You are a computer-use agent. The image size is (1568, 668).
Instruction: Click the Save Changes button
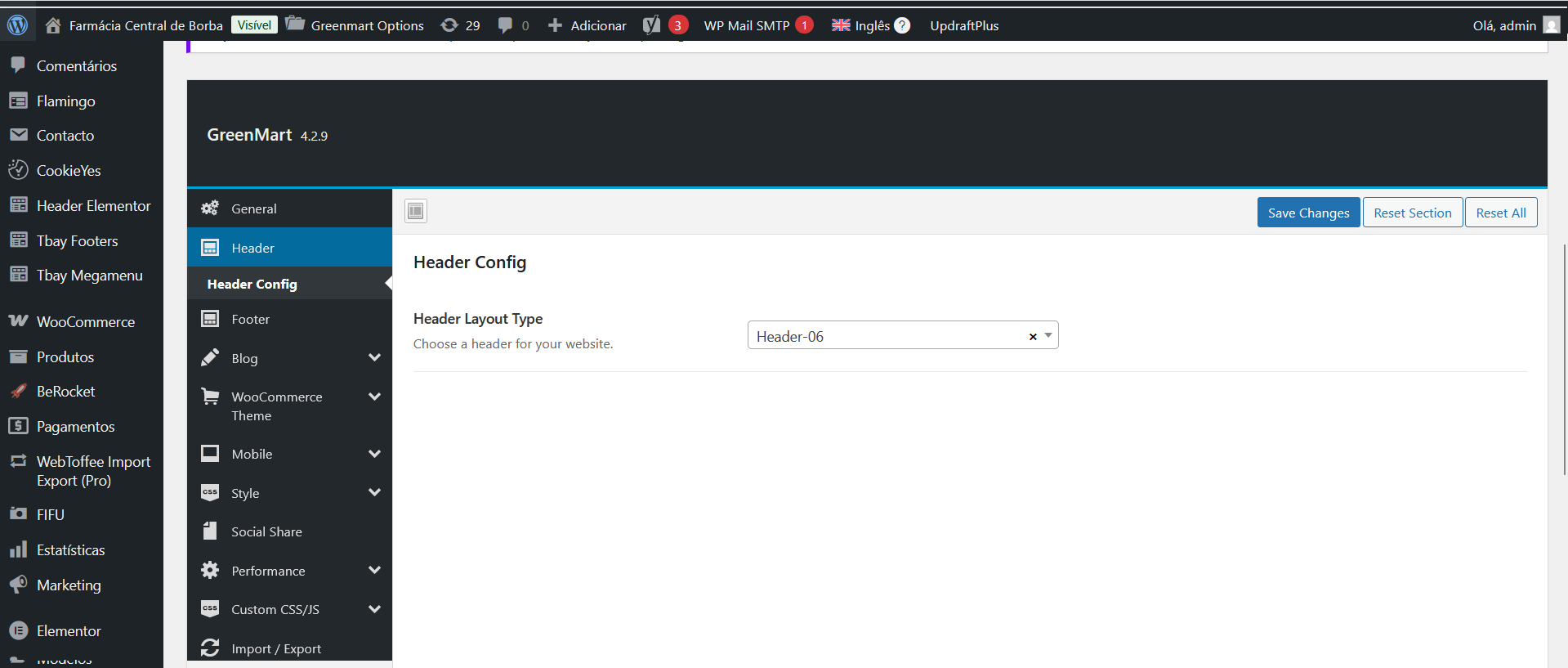point(1308,213)
